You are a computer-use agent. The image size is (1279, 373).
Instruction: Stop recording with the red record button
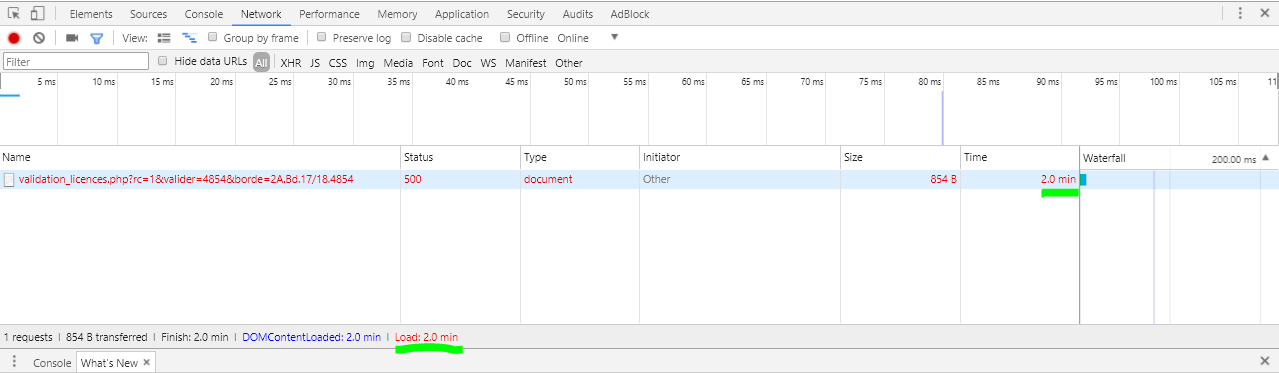point(14,38)
